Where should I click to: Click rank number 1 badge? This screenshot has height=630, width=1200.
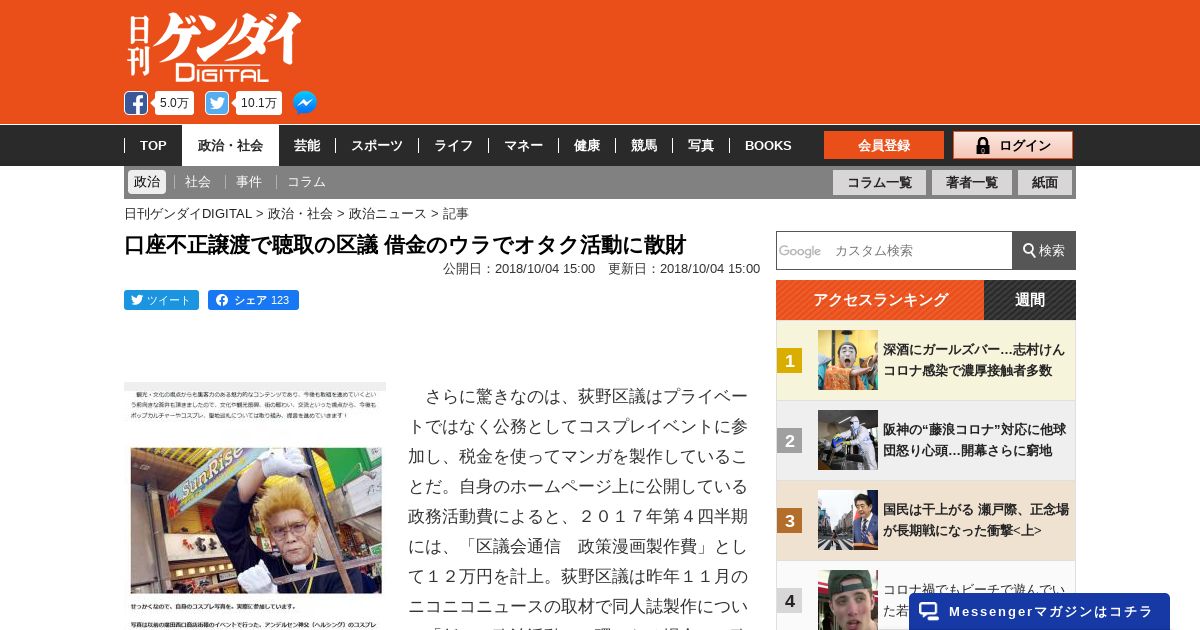[x=790, y=360]
